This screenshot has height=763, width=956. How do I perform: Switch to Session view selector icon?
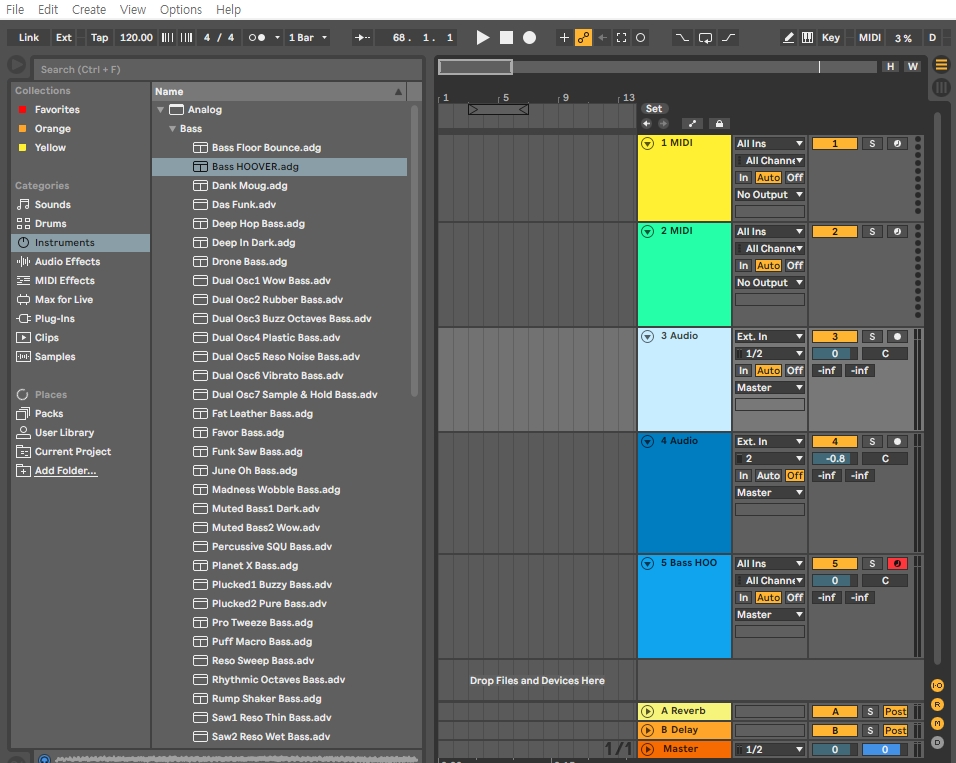pos(941,87)
